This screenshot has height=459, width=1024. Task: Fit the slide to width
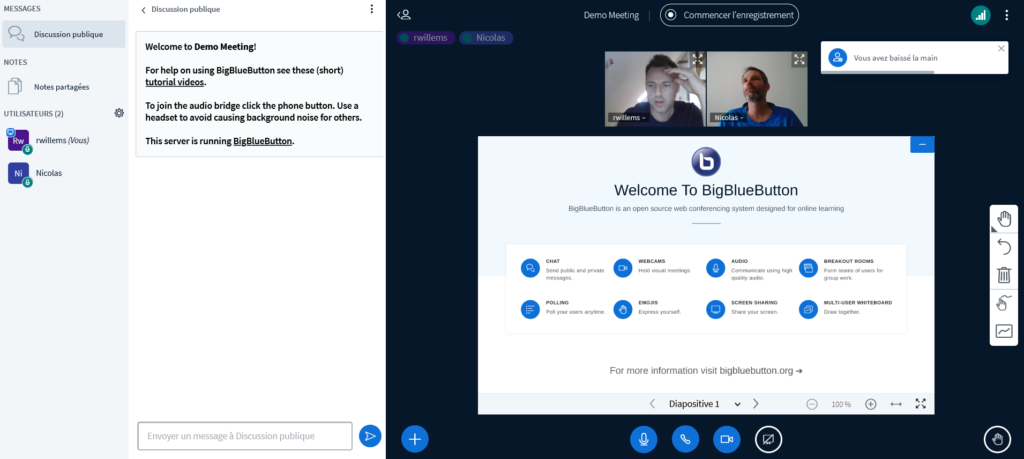(x=896, y=404)
